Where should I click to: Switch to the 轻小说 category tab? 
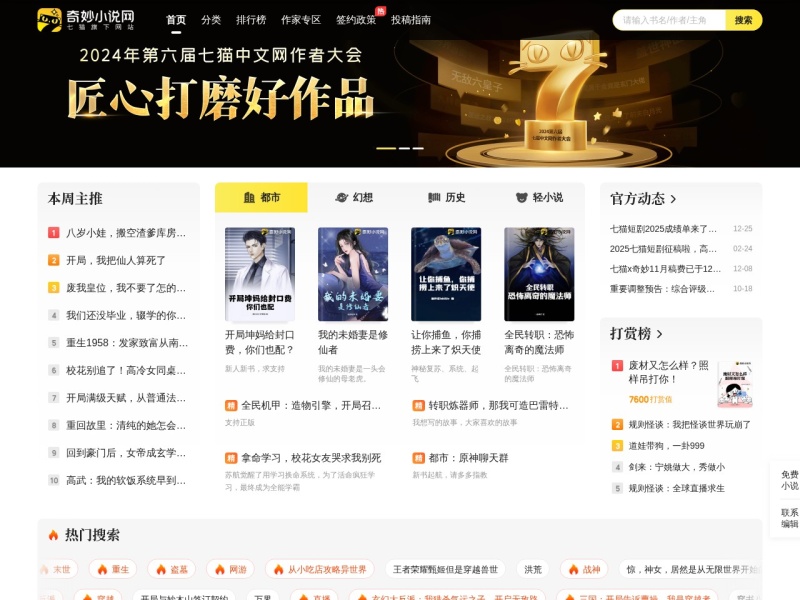point(539,197)
